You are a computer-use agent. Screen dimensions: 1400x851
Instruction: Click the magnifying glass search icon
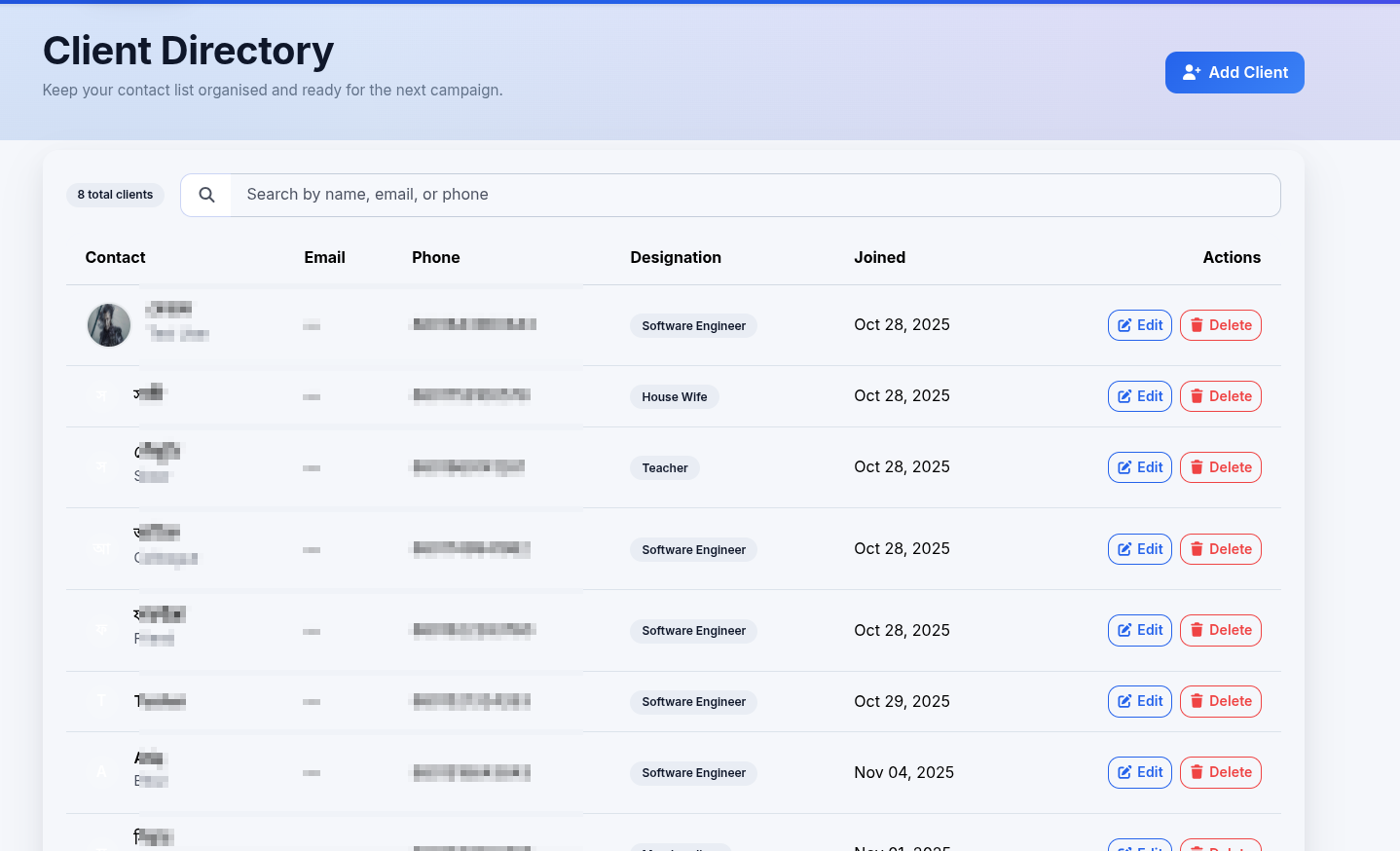[x=206, y=195]
